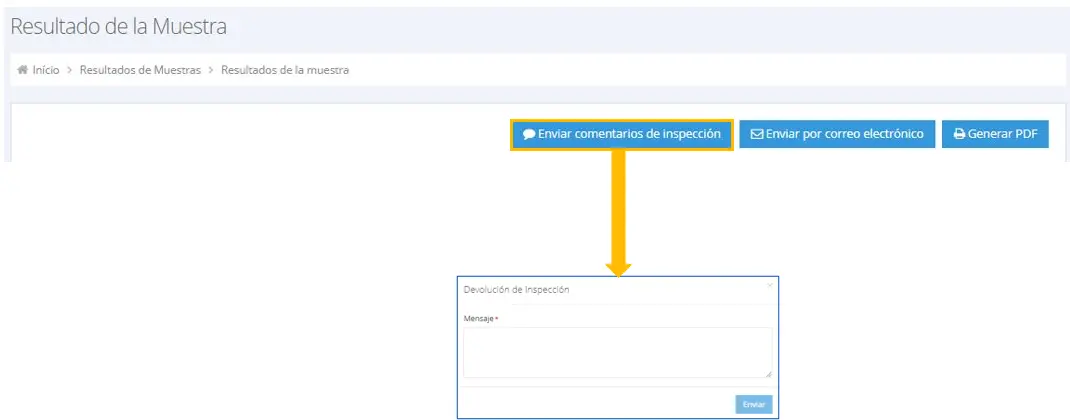Viewport: 1070px width, 420px height.
Task: Click the envelope email icon
Action: pyautogui.click(x=757, y=135)
